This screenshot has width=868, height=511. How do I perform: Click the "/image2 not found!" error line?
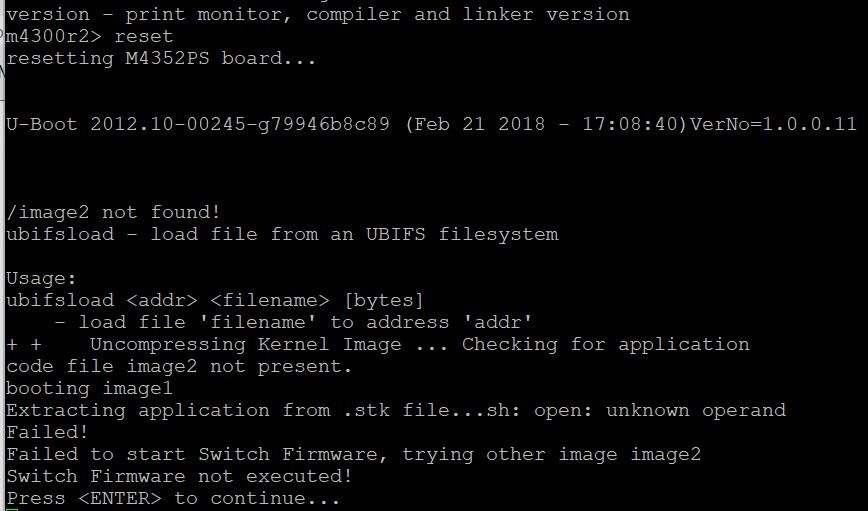(113, 212)
